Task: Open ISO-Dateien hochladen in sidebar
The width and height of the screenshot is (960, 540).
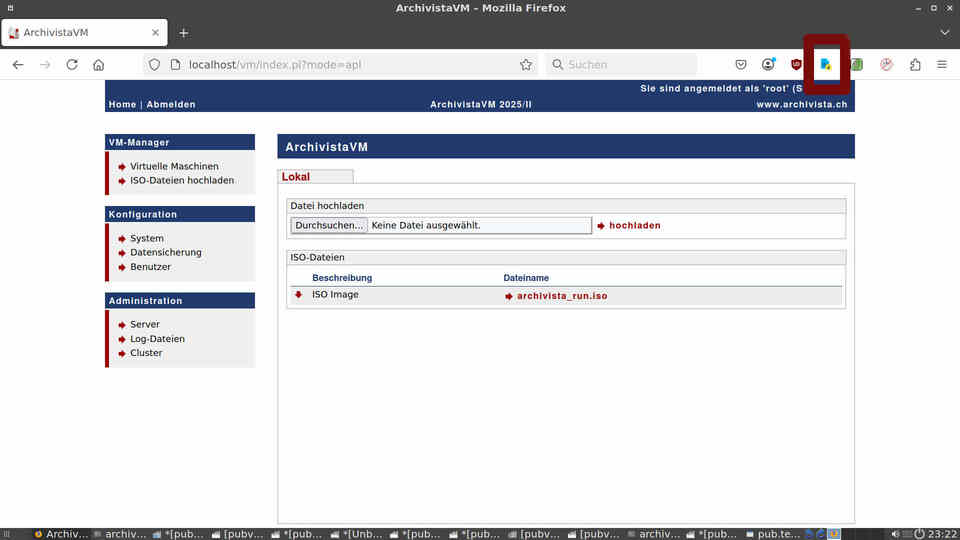Action: point(182,181)
